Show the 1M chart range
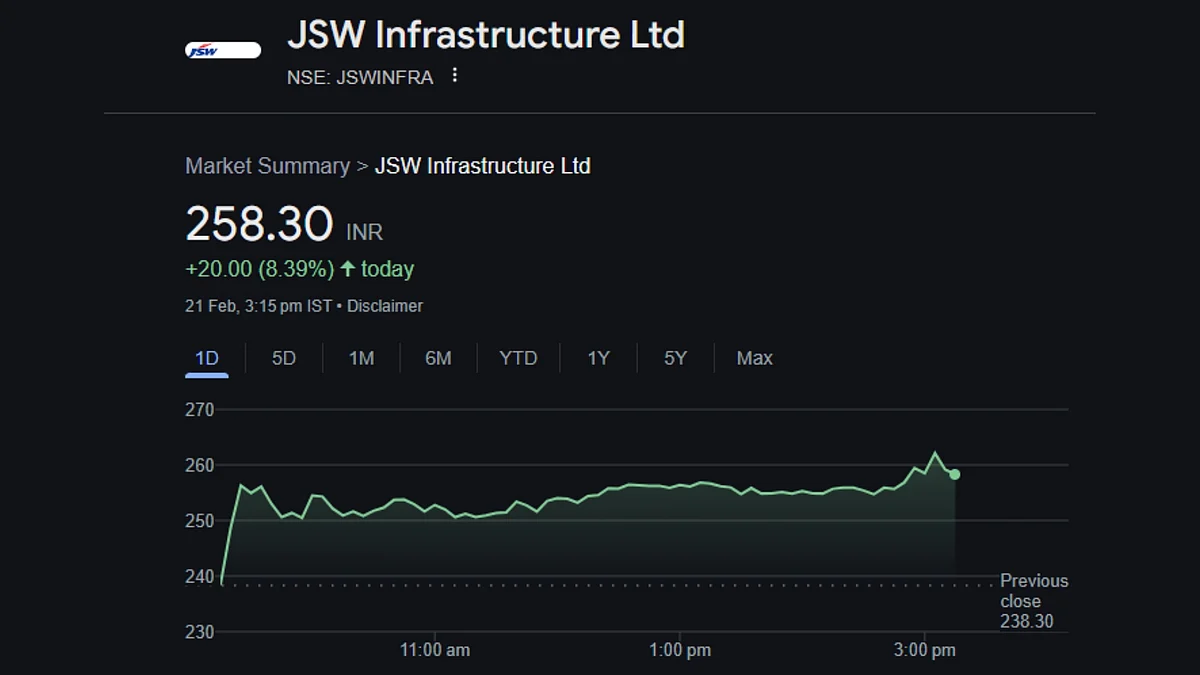The width and height of the screenshot is (1200, 675). [x=361, y=358]
